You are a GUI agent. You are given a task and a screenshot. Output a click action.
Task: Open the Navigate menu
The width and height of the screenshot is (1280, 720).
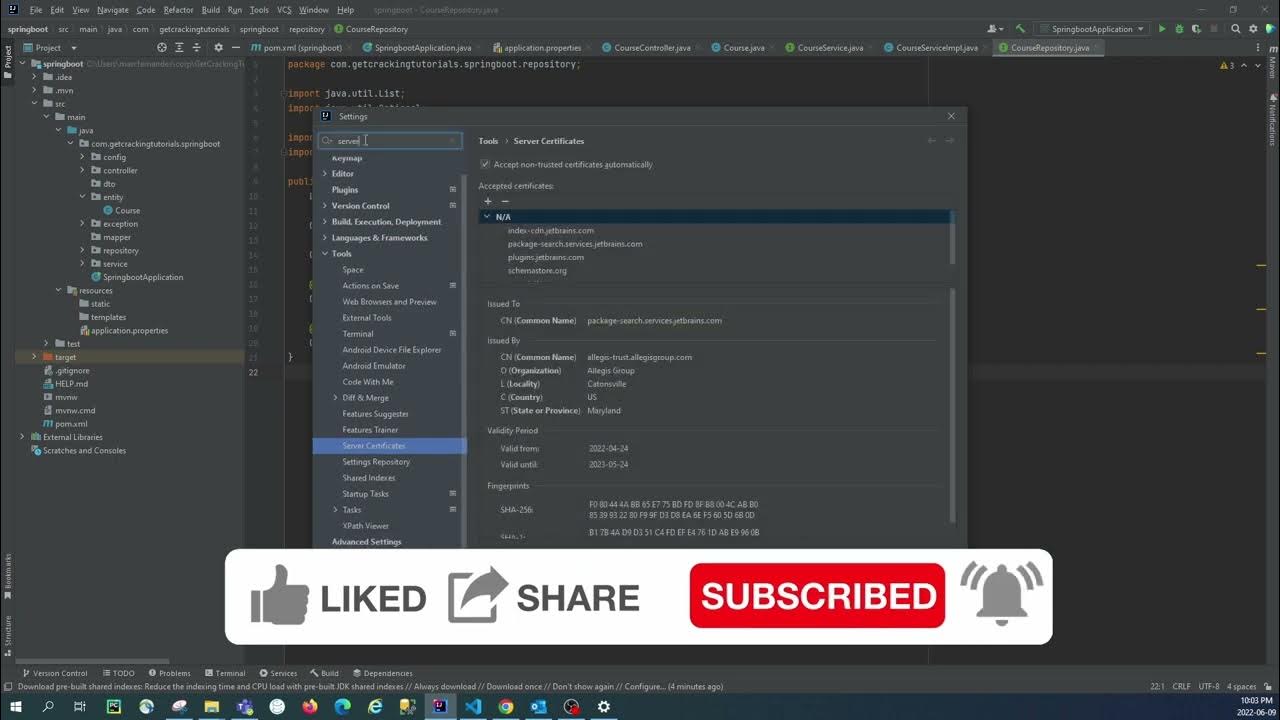coord(113,9)
